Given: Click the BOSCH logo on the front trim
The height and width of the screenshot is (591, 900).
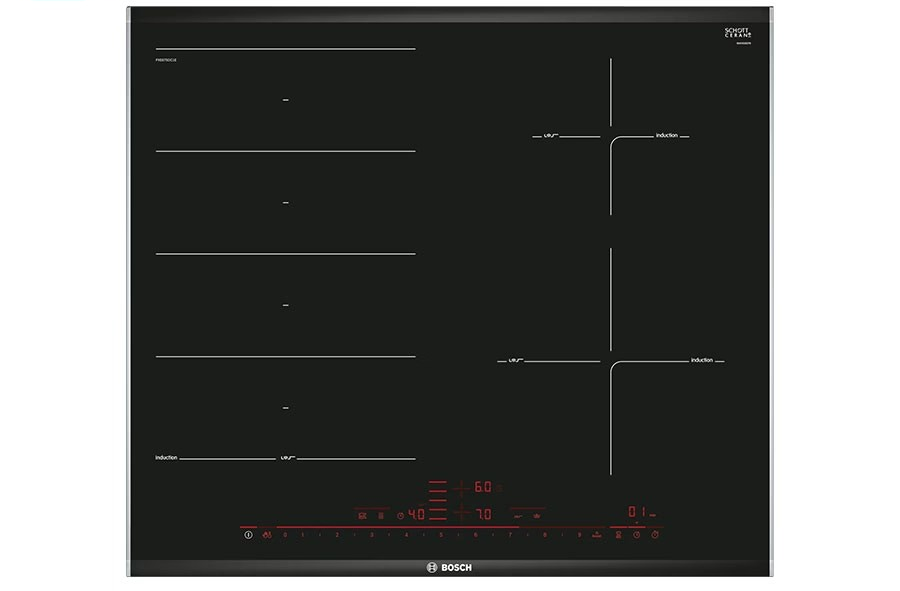Looking at the screenshot, I should click(x=449, y=568).
